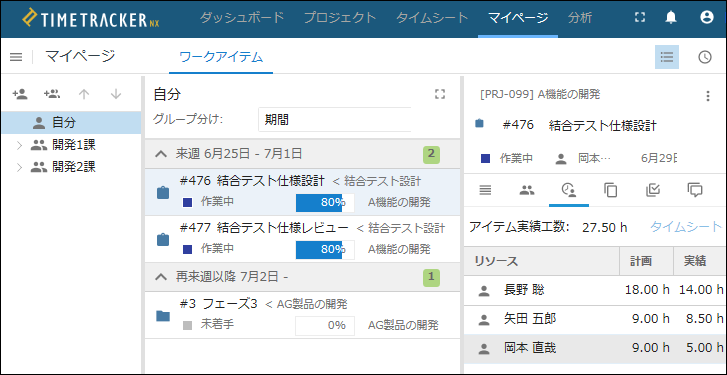This screenshot has height=375, width=727.
Task: Open the comments tab icon
Action: pyautogui.click(x=695, y=190)
